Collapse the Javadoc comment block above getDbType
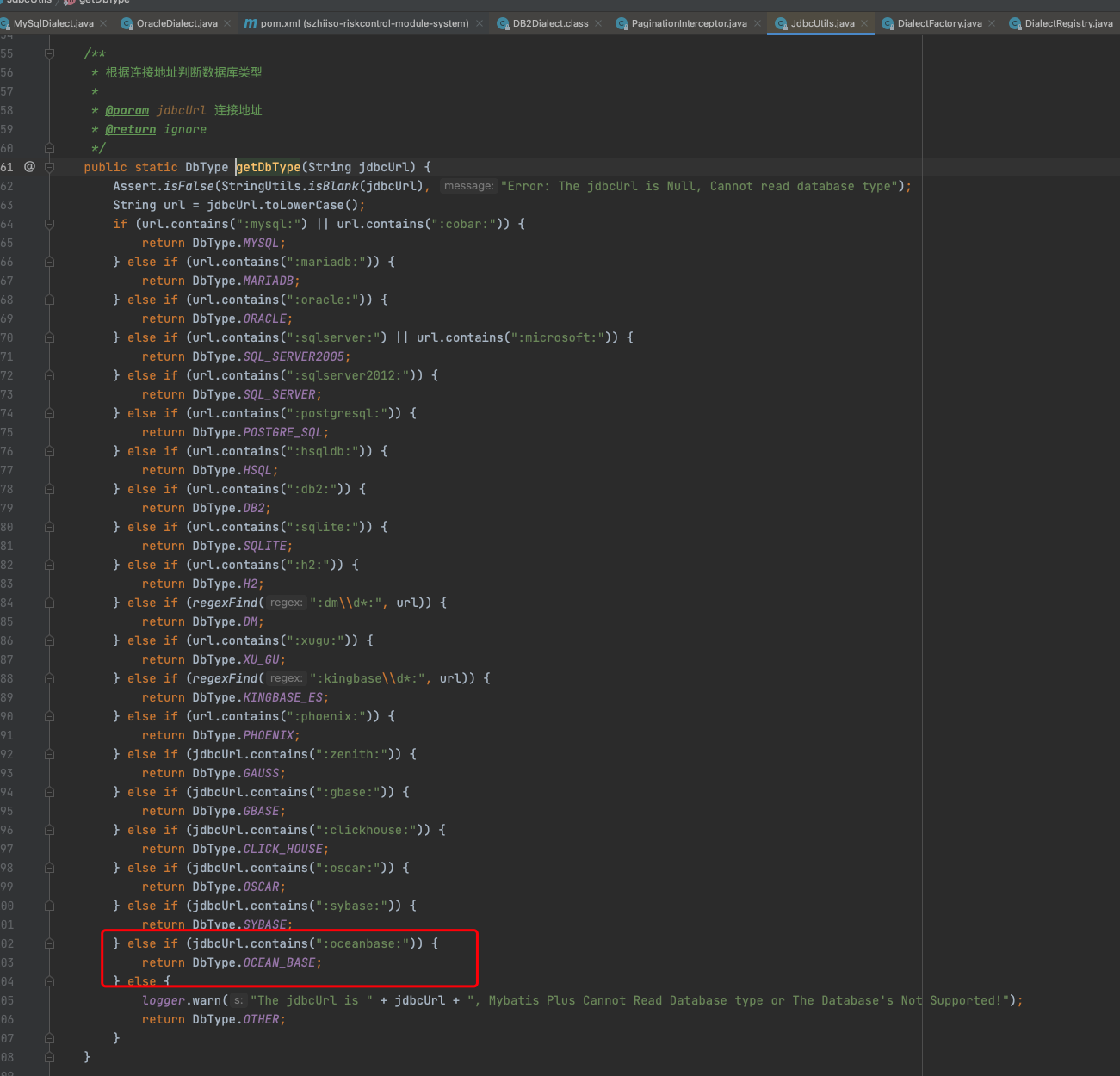 [49, 53]
